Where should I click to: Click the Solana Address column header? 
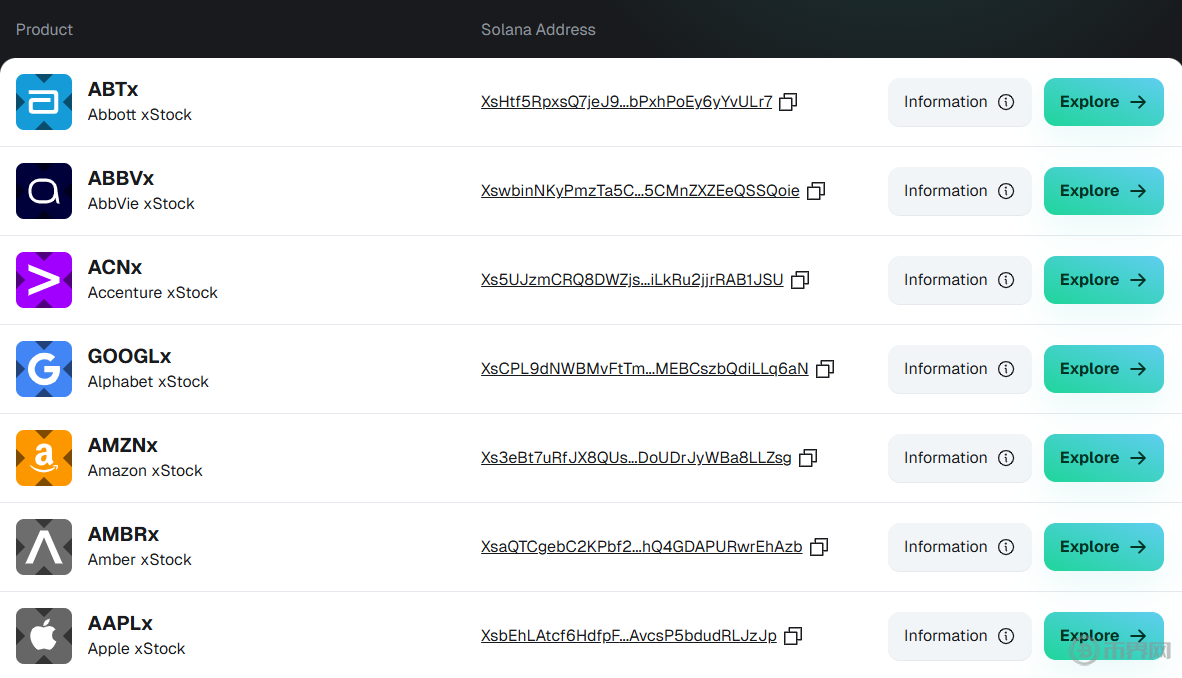pyautogui.click(x=538, y=30)
